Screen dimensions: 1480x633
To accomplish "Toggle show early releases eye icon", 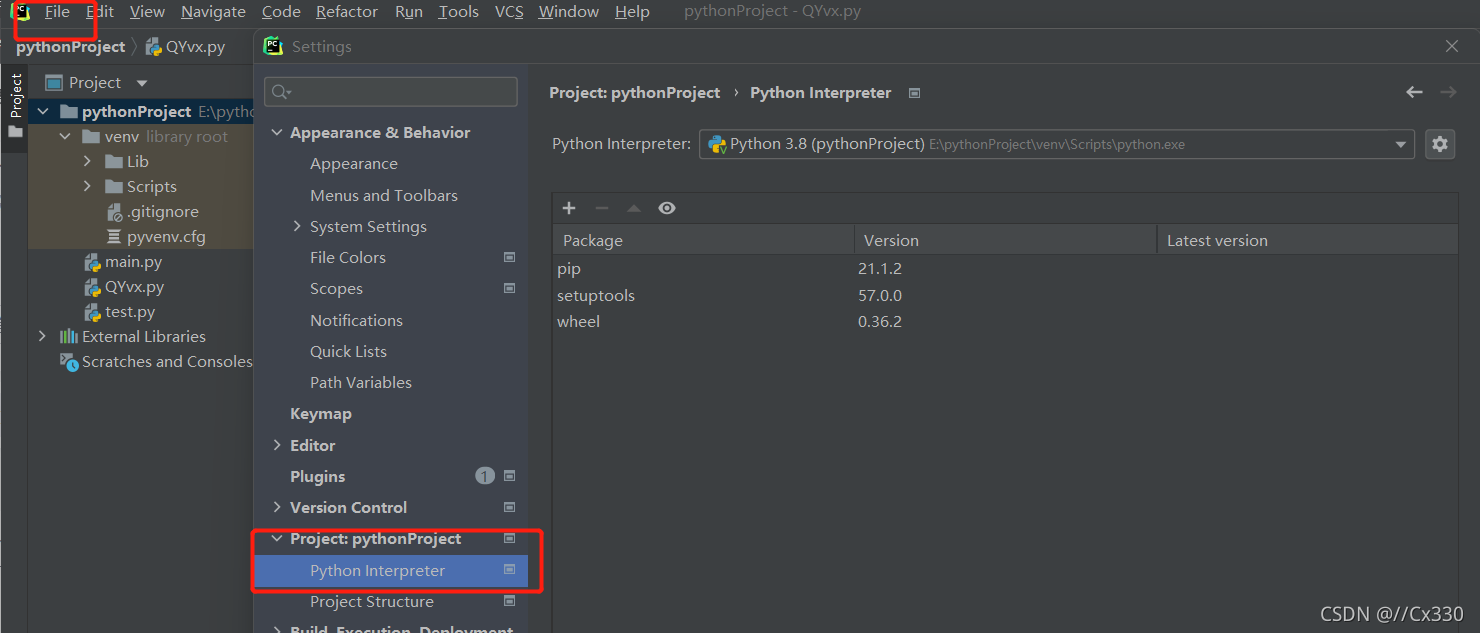I will (667, 208).
